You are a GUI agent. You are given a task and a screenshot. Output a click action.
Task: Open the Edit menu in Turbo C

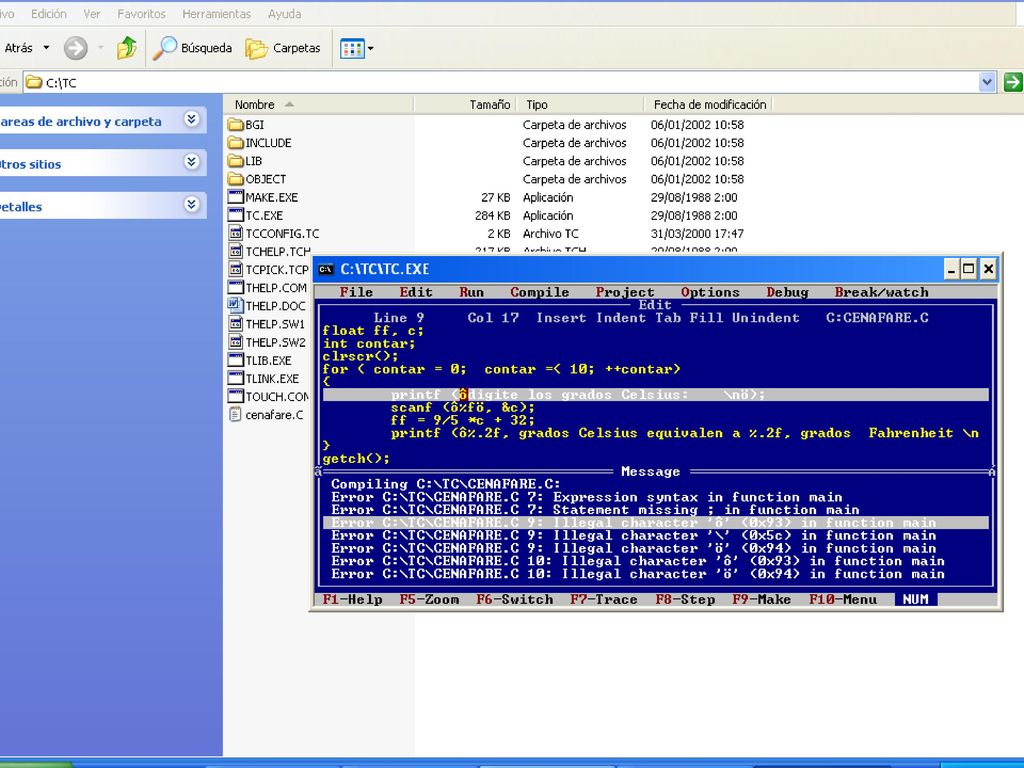tap(416, 293)
